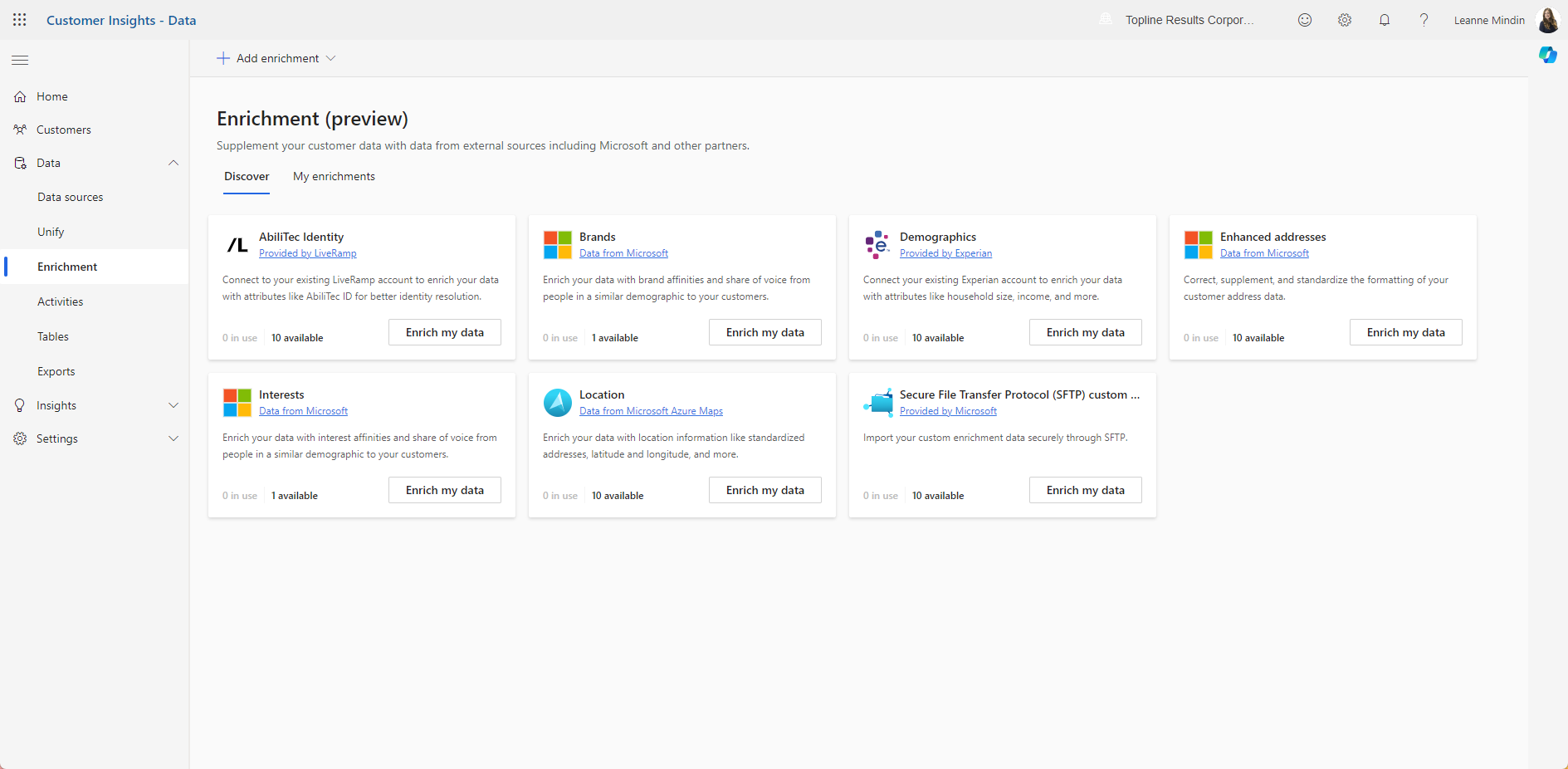Click the Microsoft logo on Brands card
Viewport: 1568px width, 769px height.
click(558, 245)
